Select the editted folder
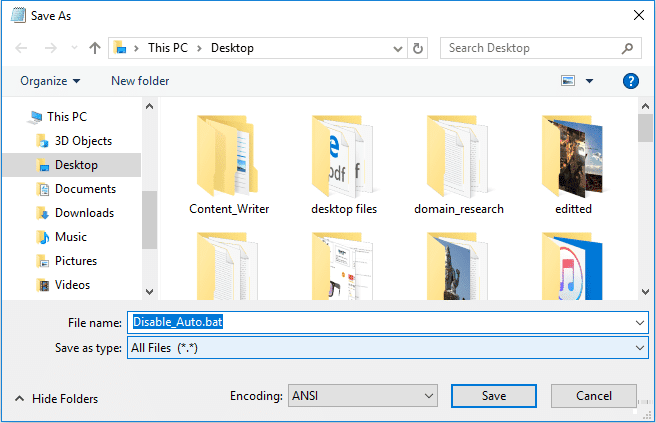 click(573, 165)
